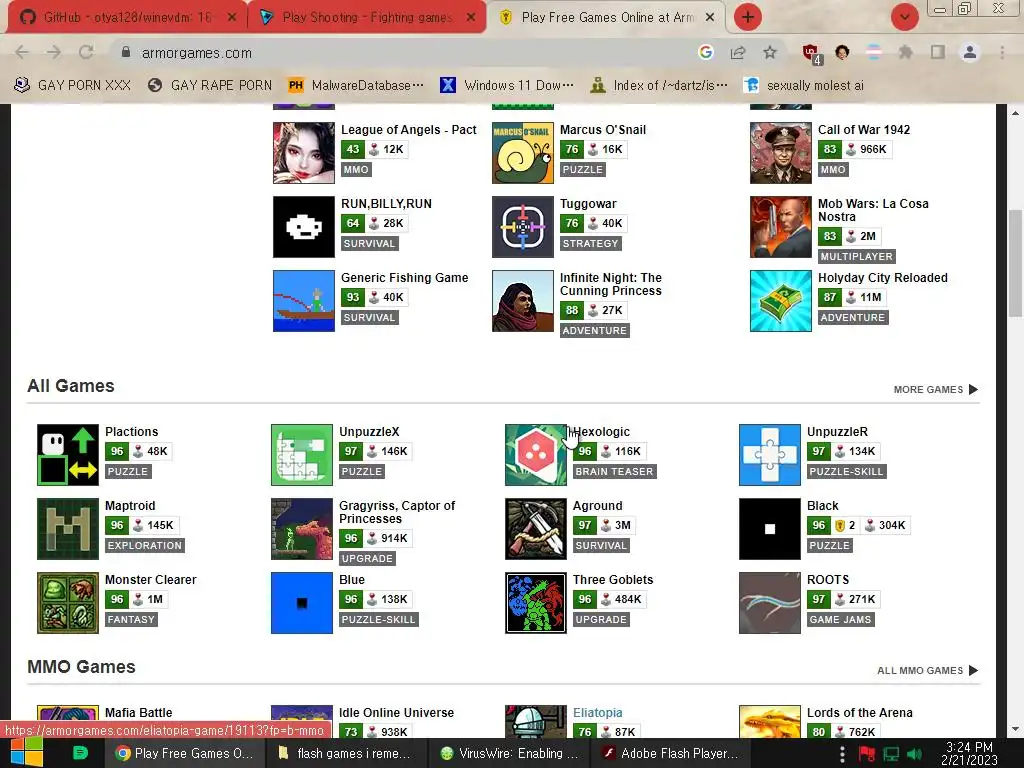1024x768 pixels.
Task: Open Monster Clearer game icon
Action: 68,603
